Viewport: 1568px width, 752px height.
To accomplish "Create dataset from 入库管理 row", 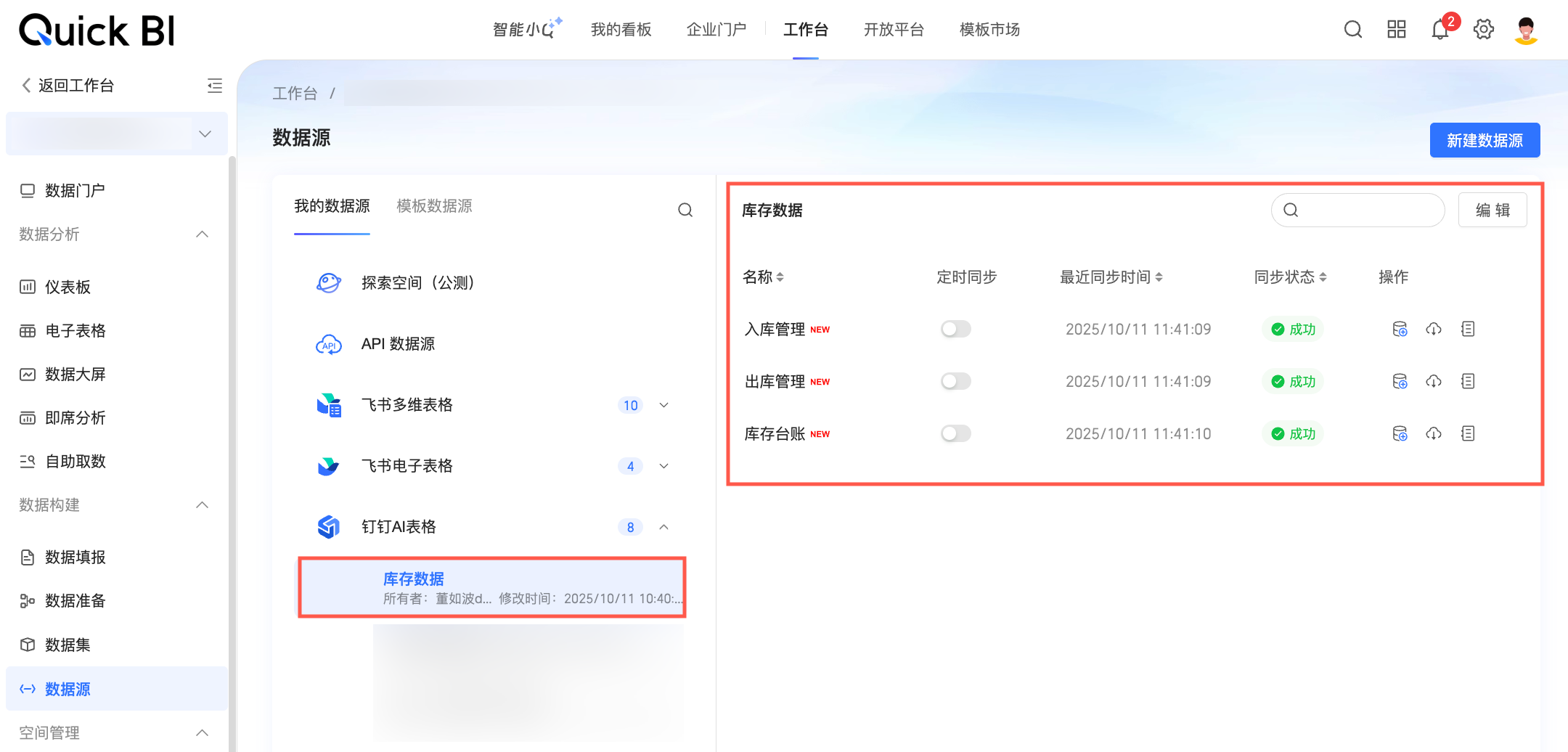I will coord(1400,329).
